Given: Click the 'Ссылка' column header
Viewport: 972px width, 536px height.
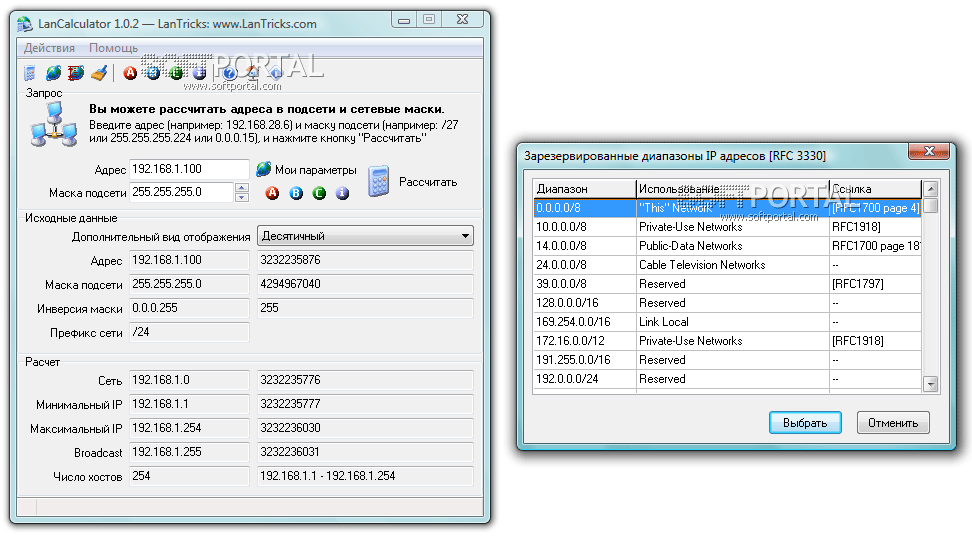Looking at the screenshot, I should [x=875, y=188].
